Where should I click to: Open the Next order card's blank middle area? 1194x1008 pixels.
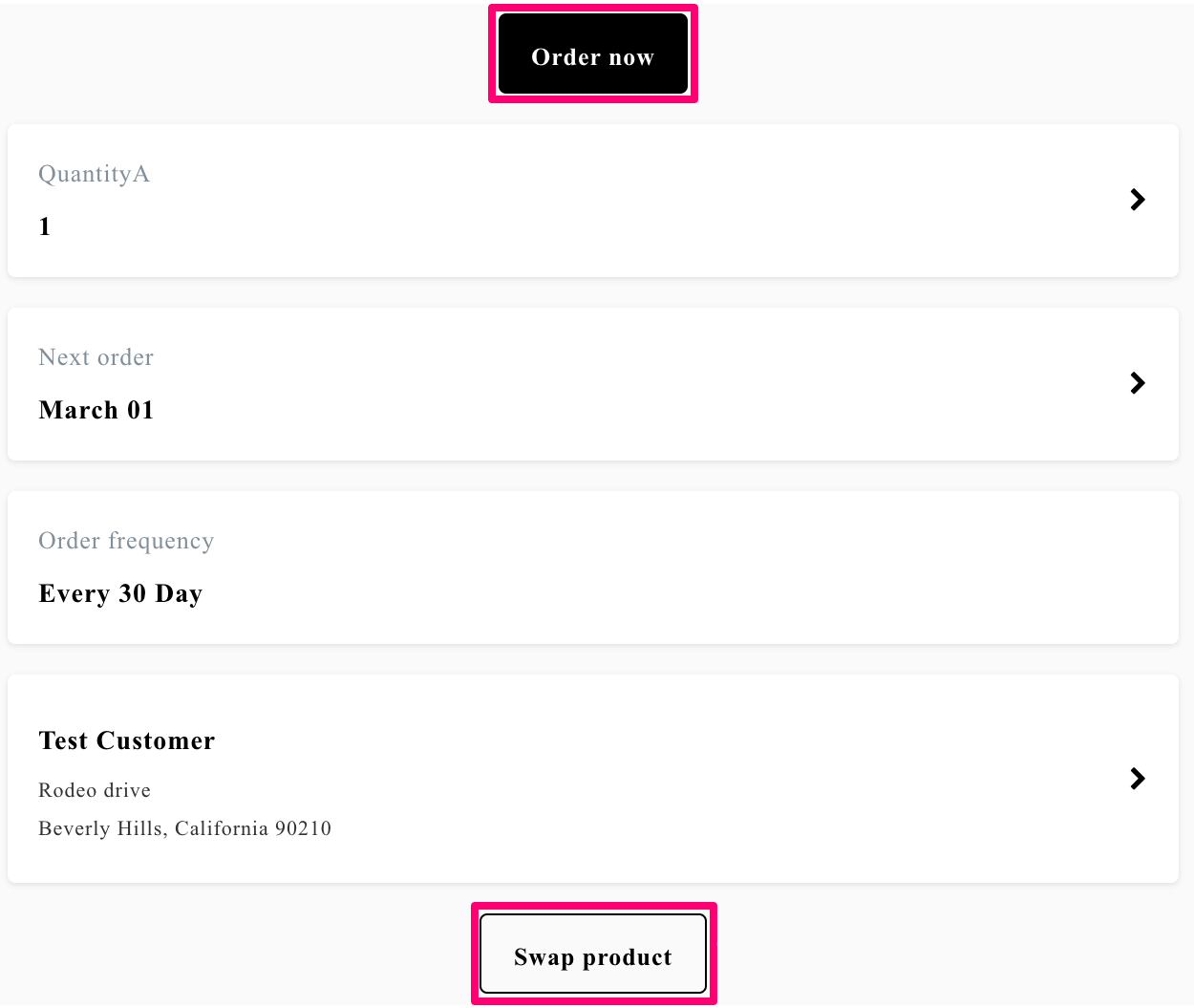593,384
